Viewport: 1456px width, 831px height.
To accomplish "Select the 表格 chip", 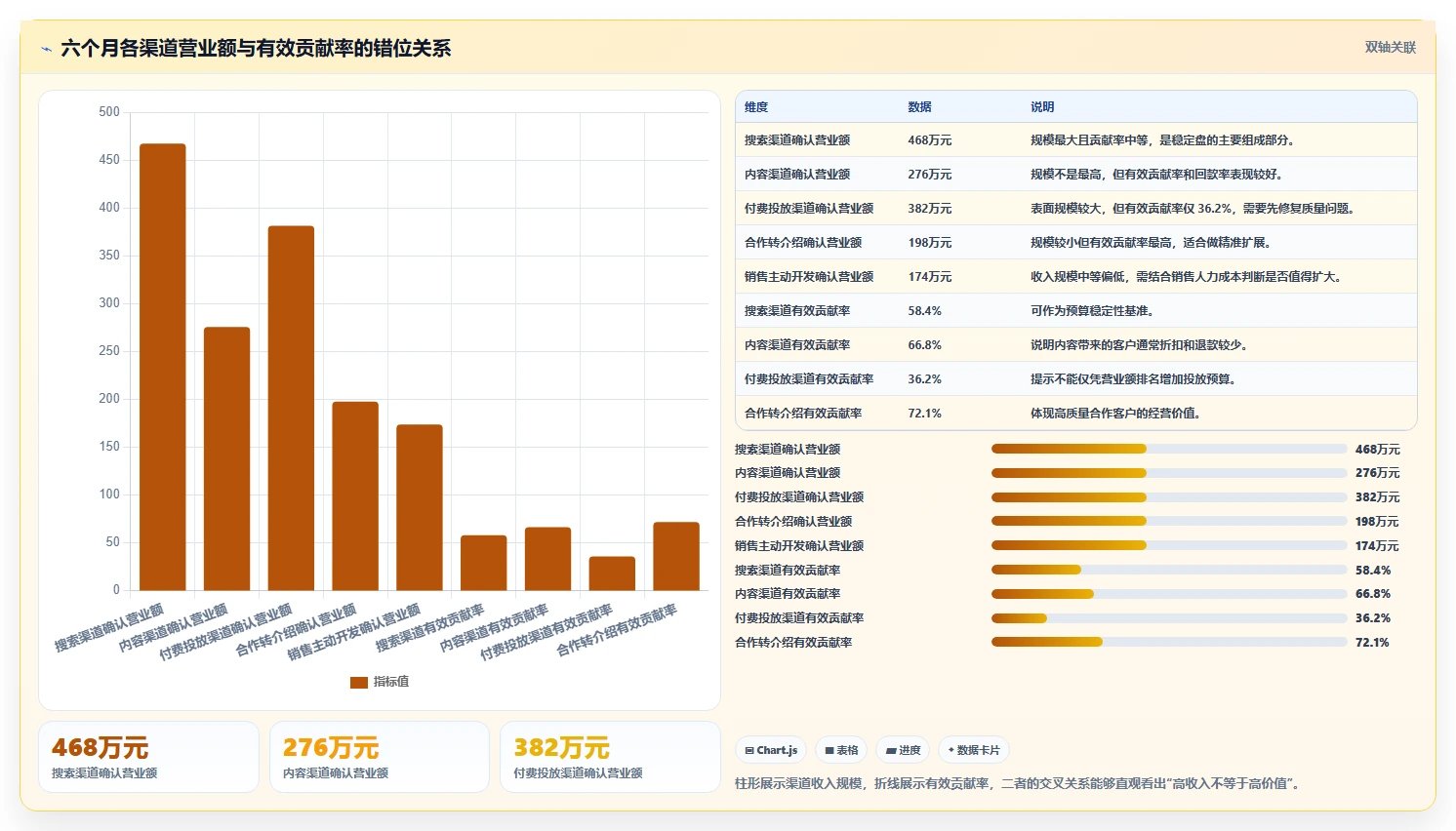I will [841, 750].
